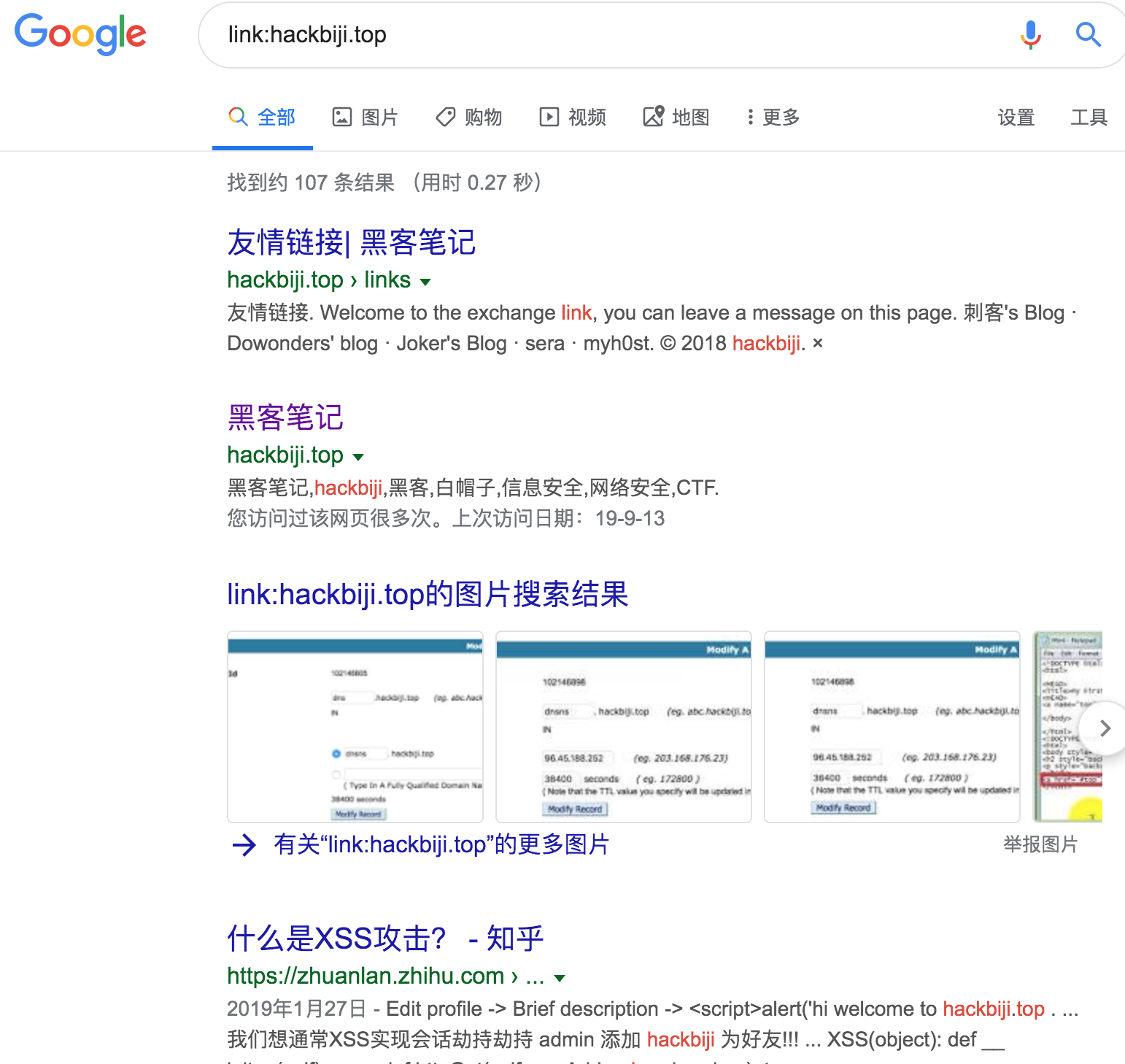Image resolution: width=1125 pixels, height=1064 pixels.
Task: Switch to the 购物 shopping tab
Action: [x=468, y=117]
